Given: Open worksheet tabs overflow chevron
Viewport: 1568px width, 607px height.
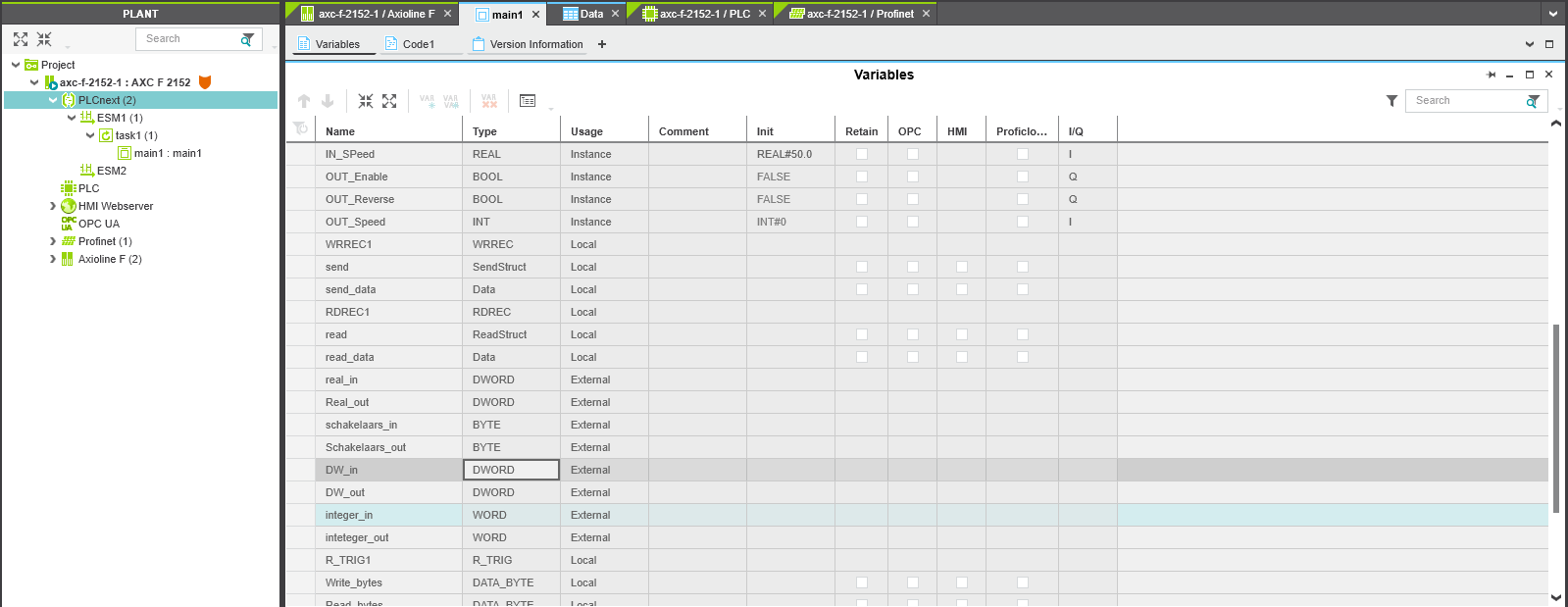Looking at the screenshot, I should coord(1530,44).
